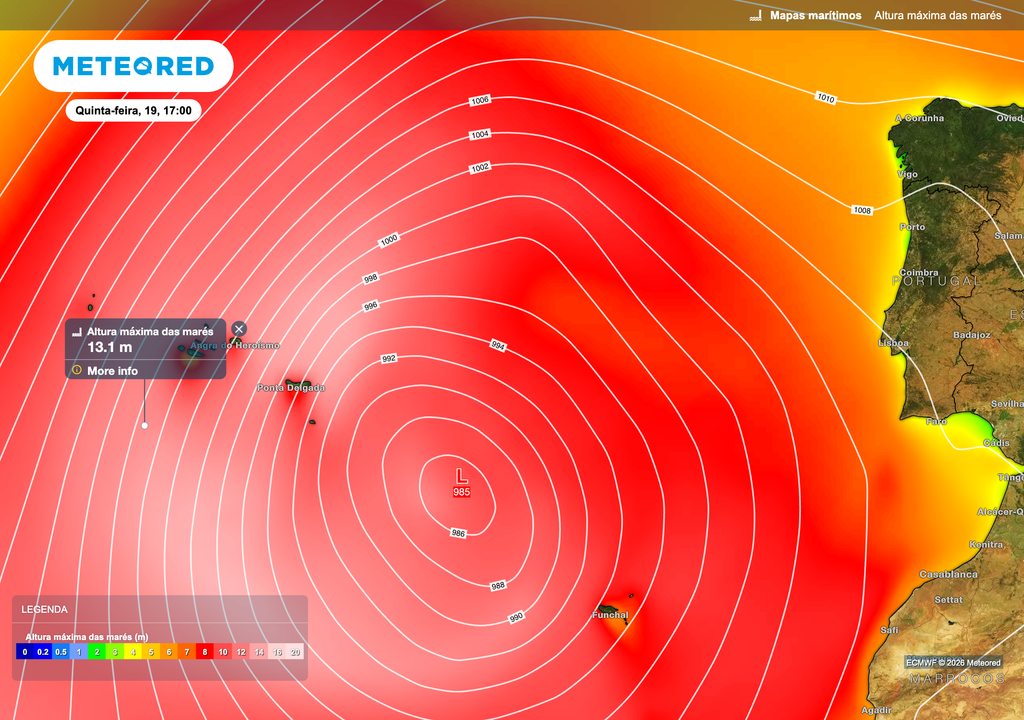Image resolution: width=1024 pixels, height=720 pixels.
Task: Click the info icon beside More info
Action: (76, 370)
